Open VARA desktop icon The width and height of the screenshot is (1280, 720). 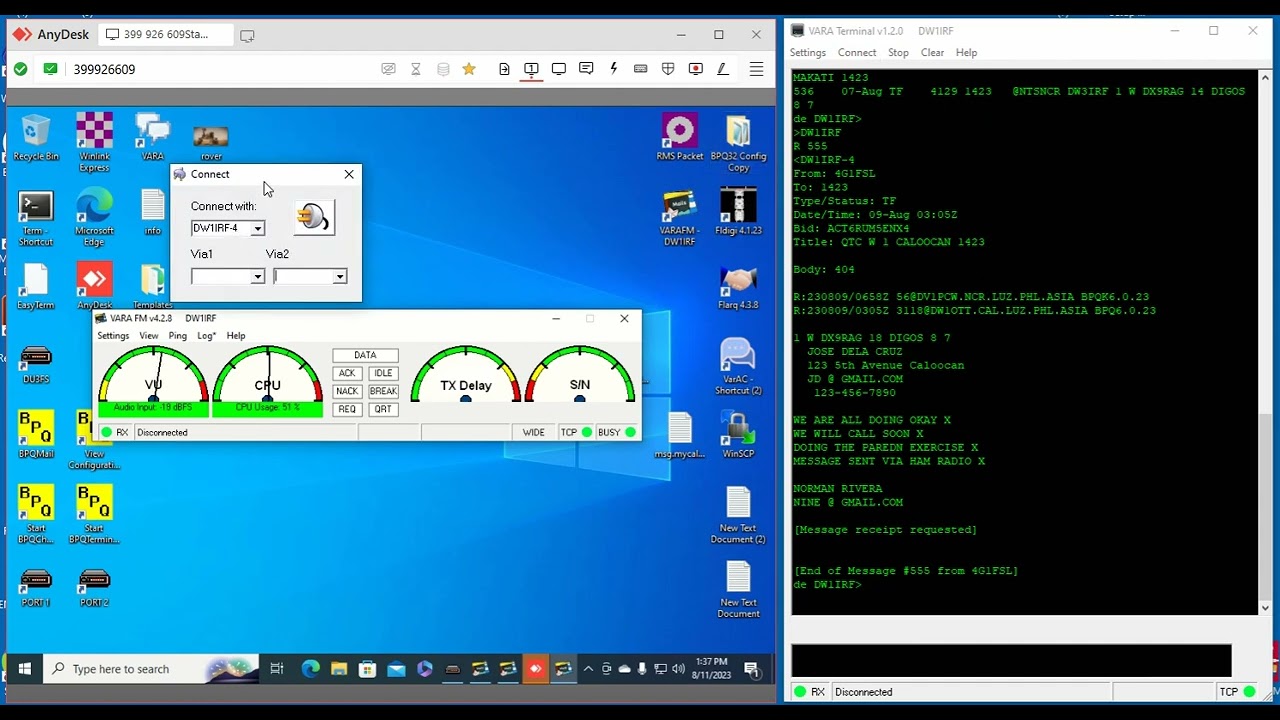(x=152, y=137)
